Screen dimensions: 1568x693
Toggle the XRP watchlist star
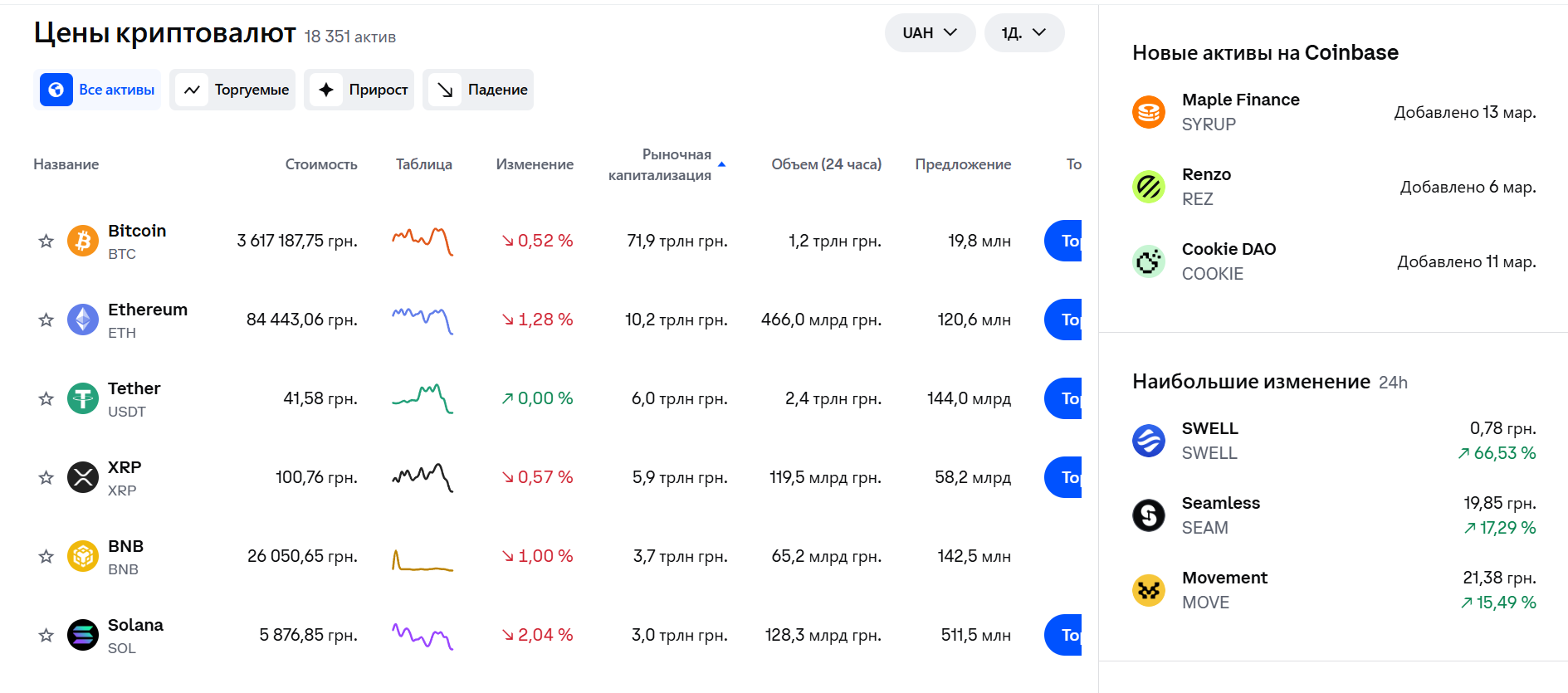click(46, 477)
